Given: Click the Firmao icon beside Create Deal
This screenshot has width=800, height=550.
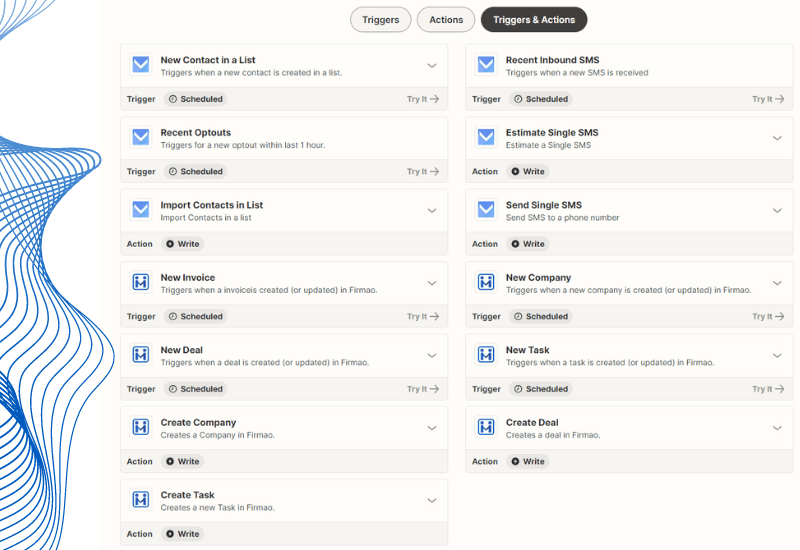Looking at the screenshot, I should coord(486,428).
